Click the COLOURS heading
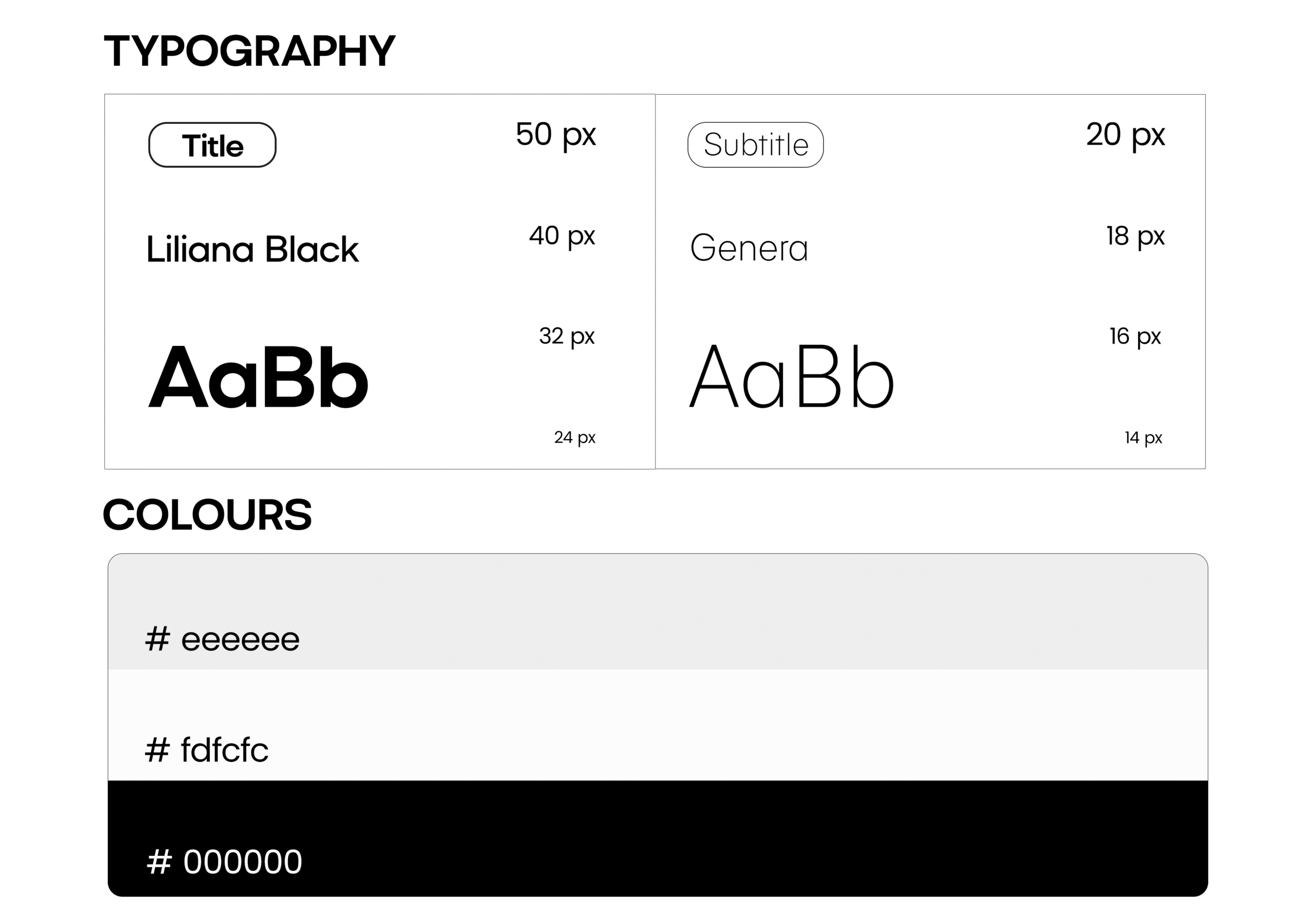 point(207,514)
